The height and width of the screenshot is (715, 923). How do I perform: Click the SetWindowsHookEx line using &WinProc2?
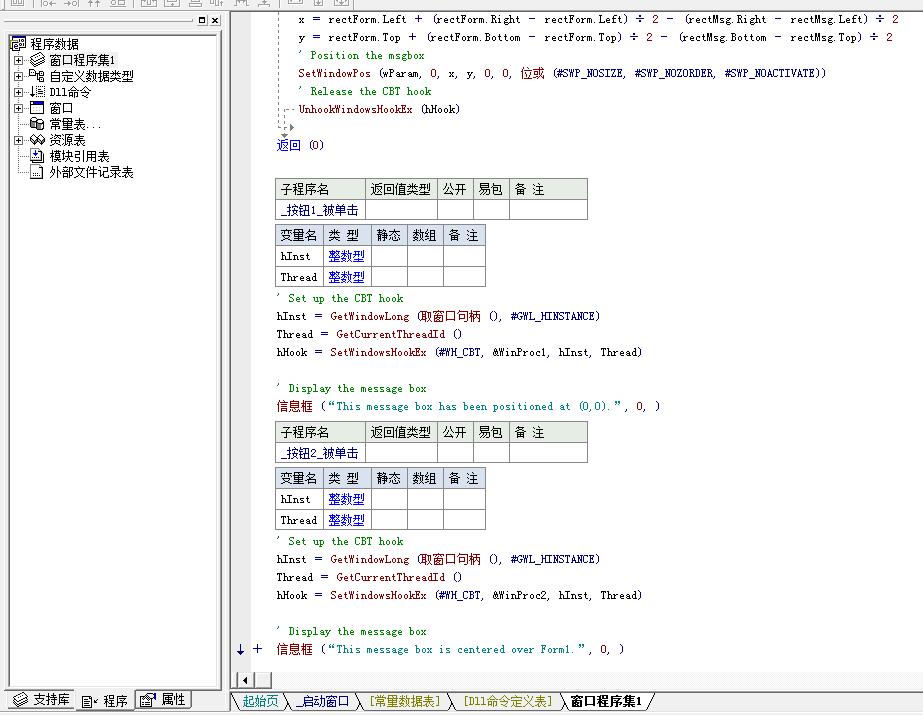pos(459,595)
